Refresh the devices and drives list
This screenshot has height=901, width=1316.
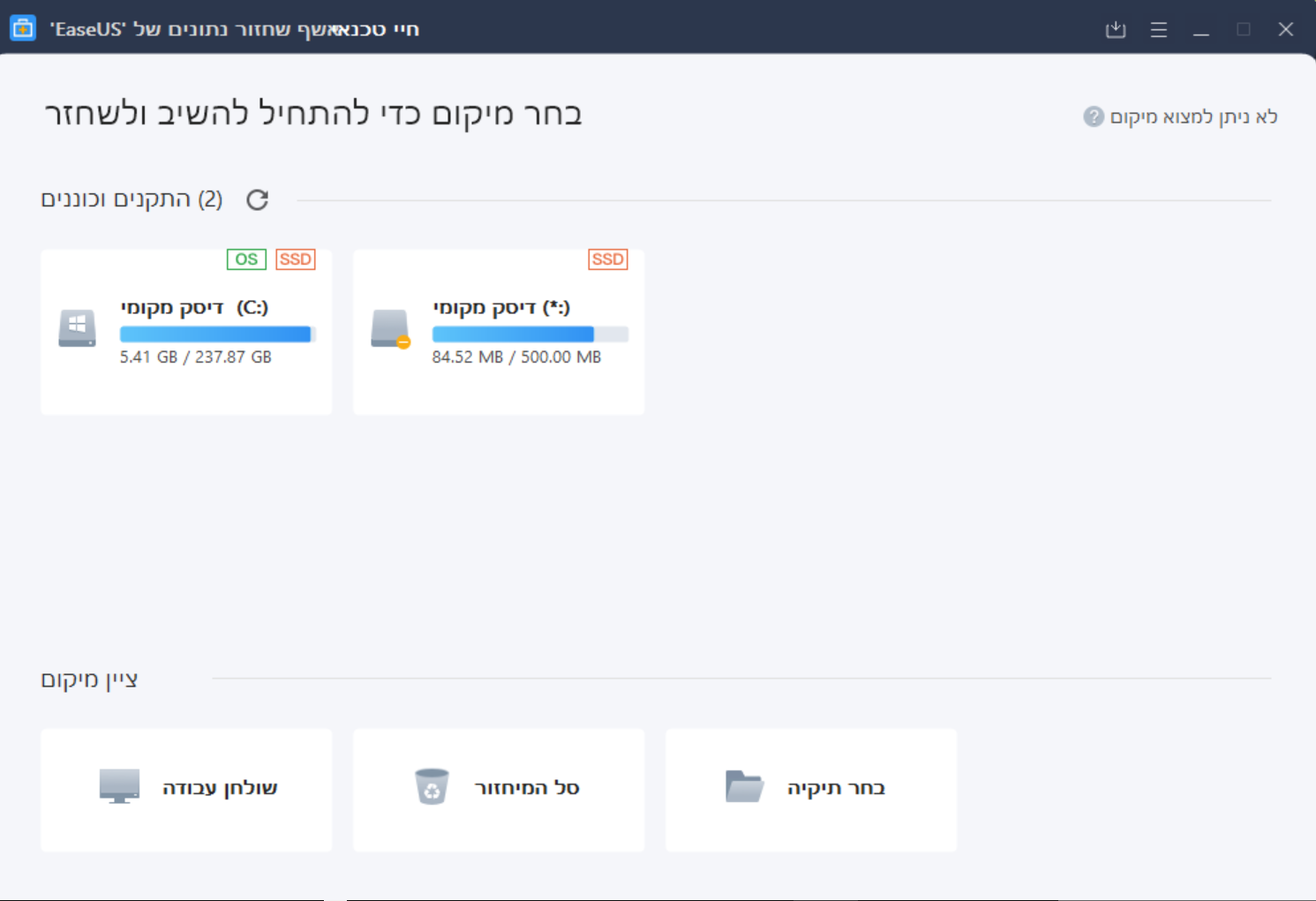point(257,200)
